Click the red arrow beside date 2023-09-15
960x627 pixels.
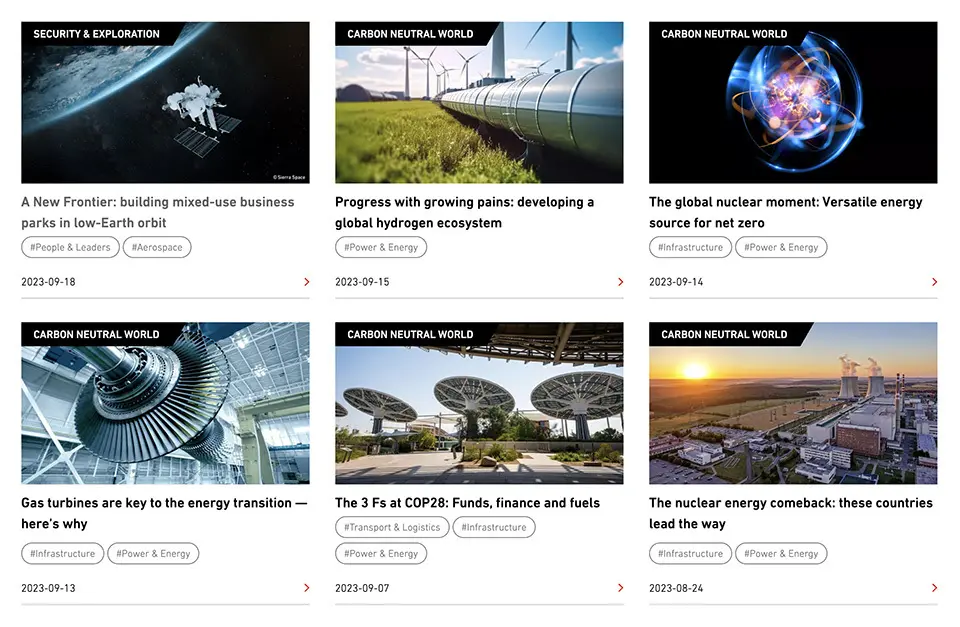coord(620,282)
